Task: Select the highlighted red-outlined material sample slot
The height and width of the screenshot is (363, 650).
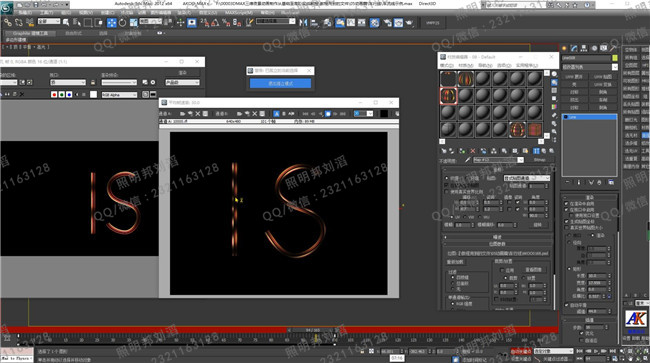Action: coord(448,95)
